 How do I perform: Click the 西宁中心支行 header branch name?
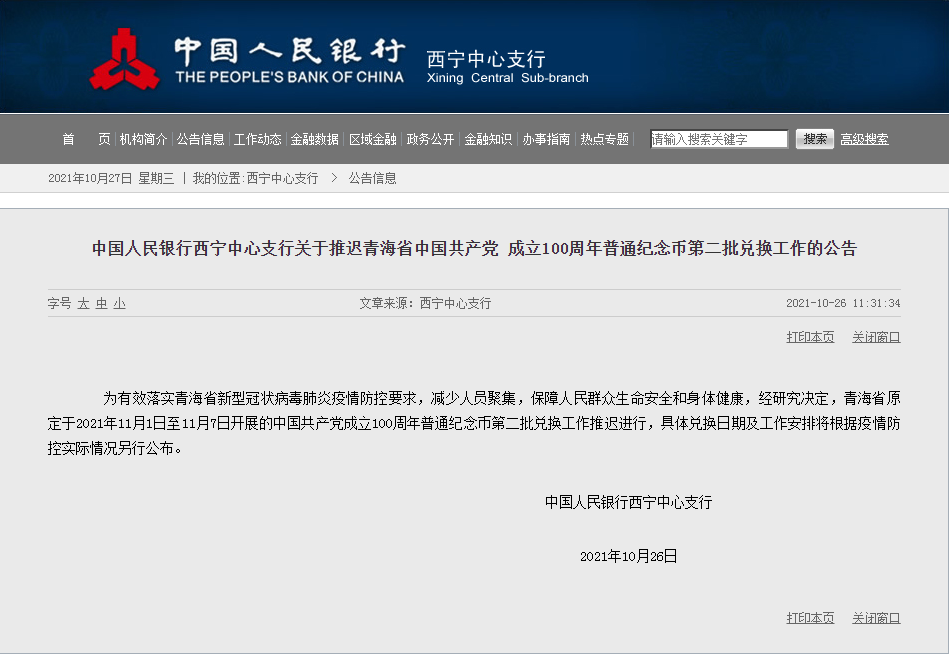(486, 59)
